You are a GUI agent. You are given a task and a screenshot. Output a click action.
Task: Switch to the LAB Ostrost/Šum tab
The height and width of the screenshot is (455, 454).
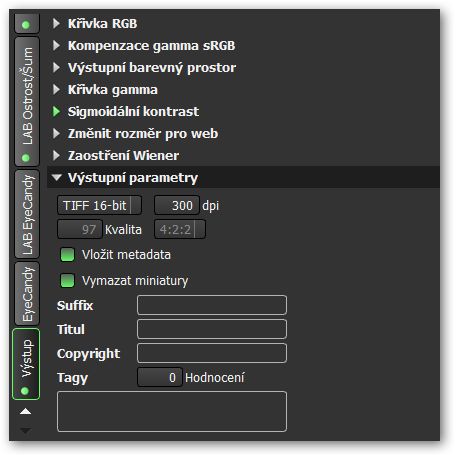pyautogui.click(x=27, y=101)
